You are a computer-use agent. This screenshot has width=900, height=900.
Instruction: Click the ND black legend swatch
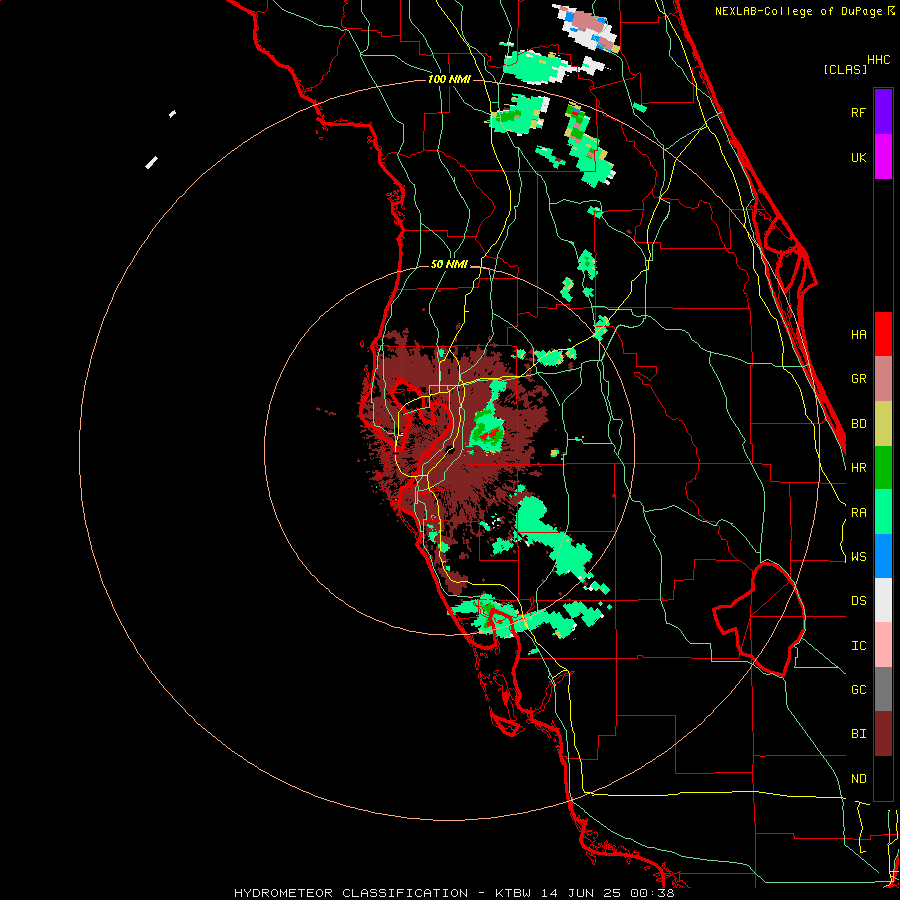(883, 778)
